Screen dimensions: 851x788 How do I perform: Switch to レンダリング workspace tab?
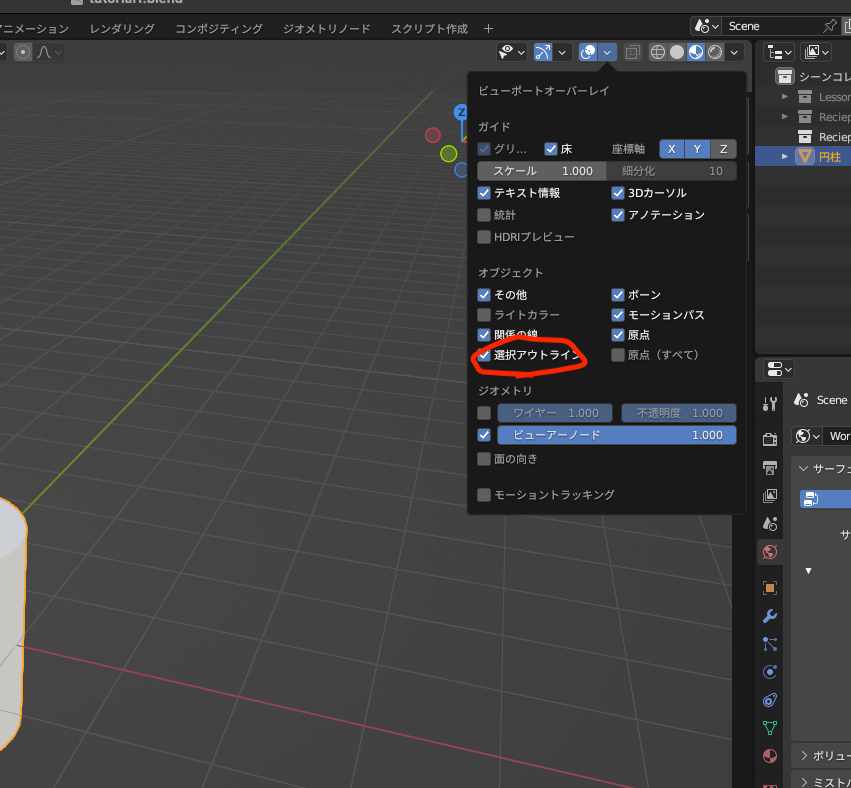tap(122, 29)
